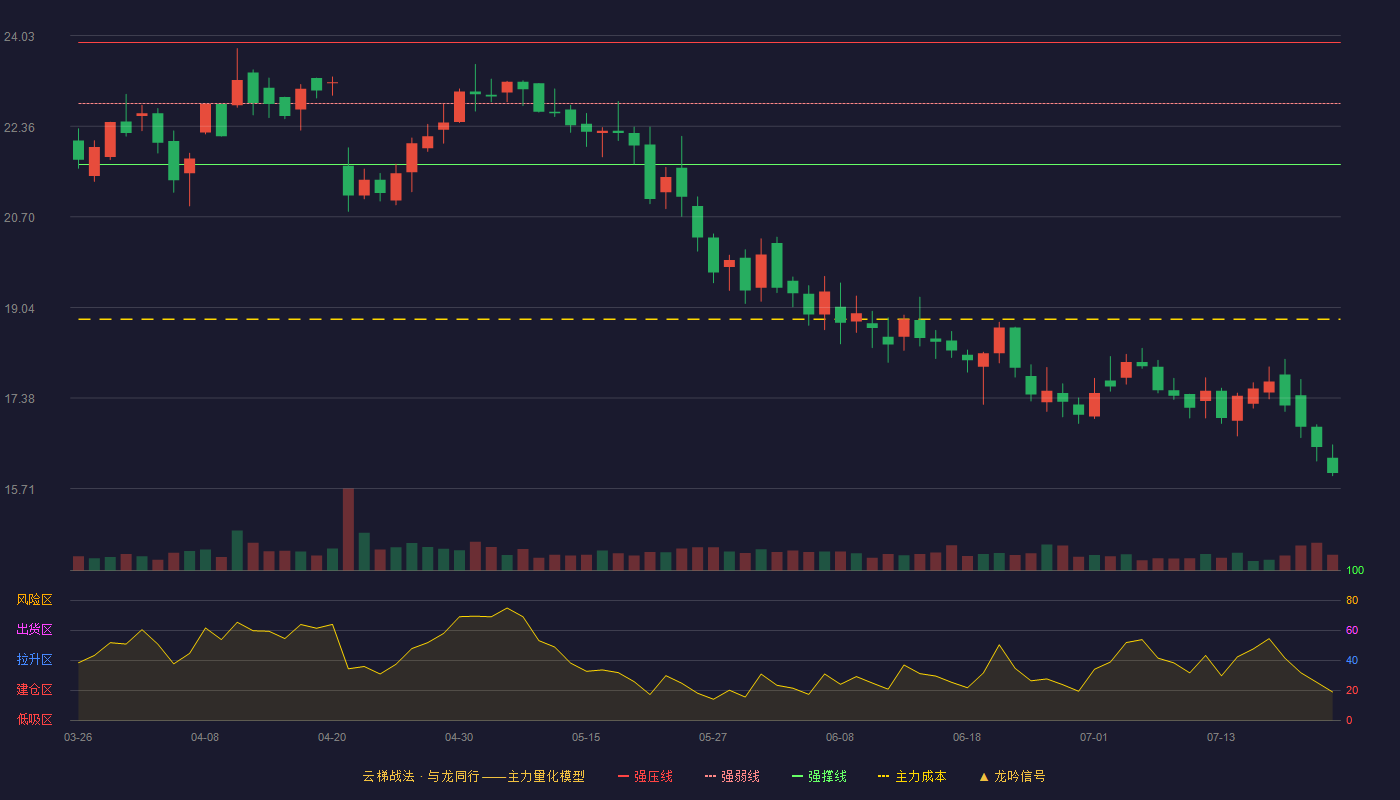
Task: Toggle the 云梯战法 主力量化模型 legend entry
Action: (473, 776)
